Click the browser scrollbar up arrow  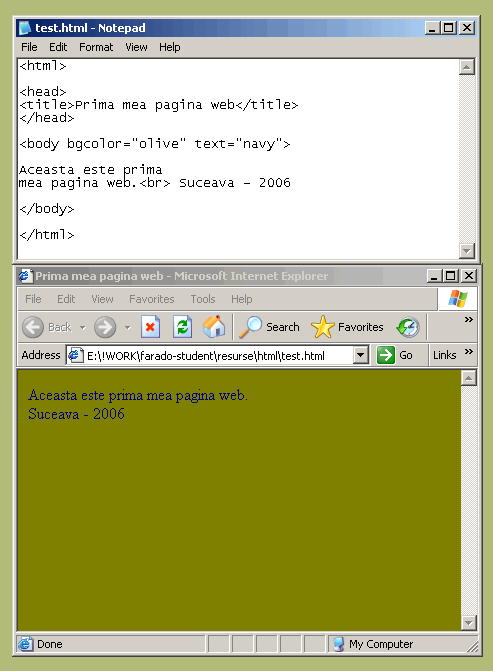469,378
